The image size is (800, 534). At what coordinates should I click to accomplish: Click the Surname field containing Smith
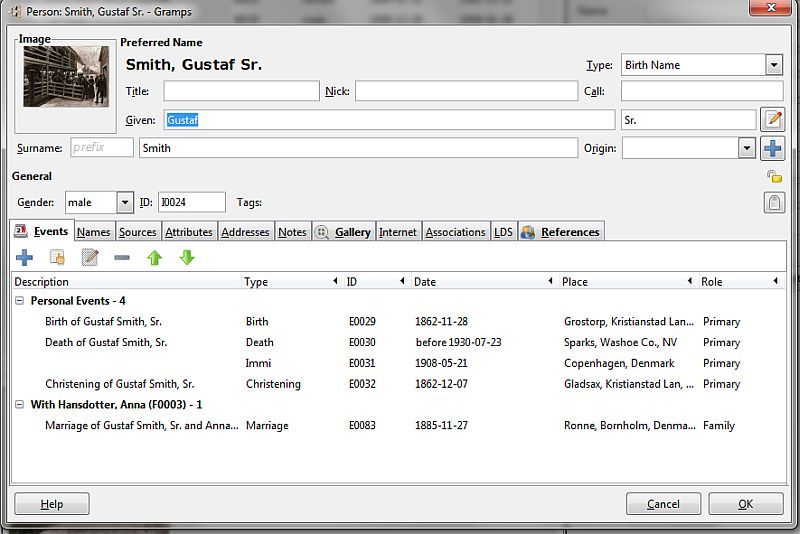pos(359,148)
